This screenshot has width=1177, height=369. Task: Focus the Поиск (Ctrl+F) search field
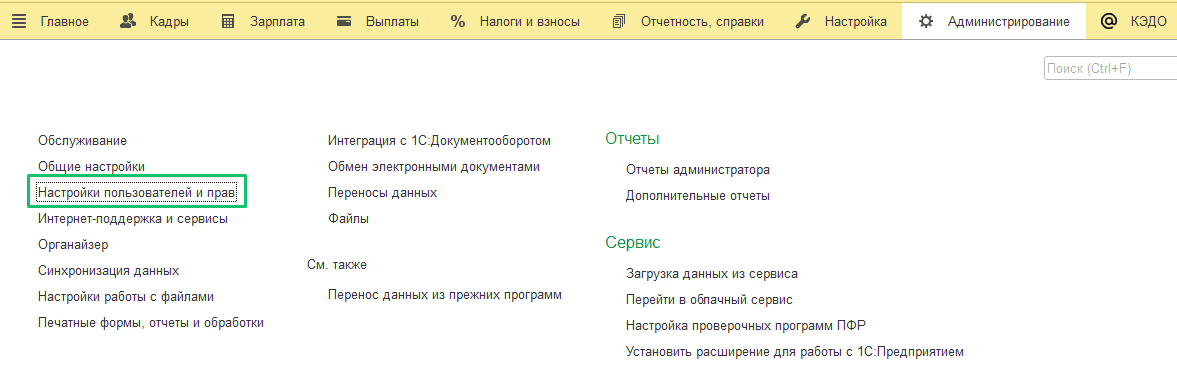1110,68
